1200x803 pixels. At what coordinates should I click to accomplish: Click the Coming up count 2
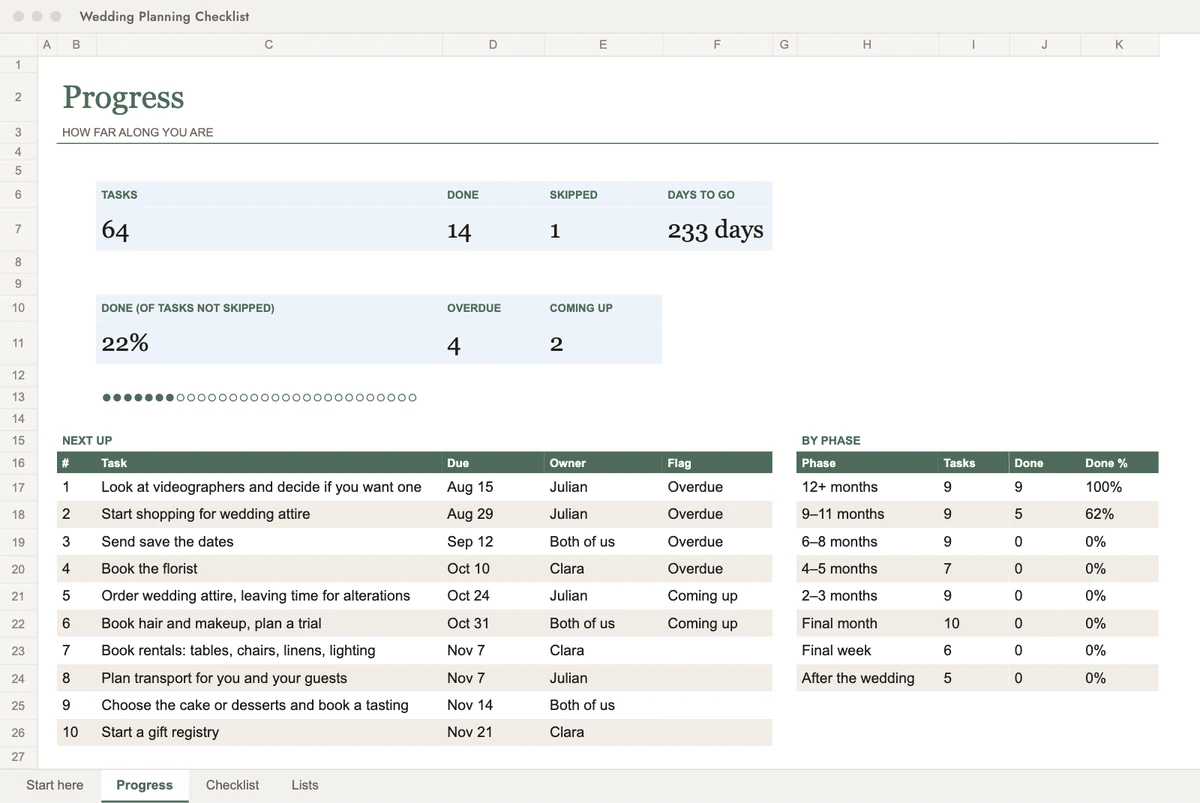(556, 345)
